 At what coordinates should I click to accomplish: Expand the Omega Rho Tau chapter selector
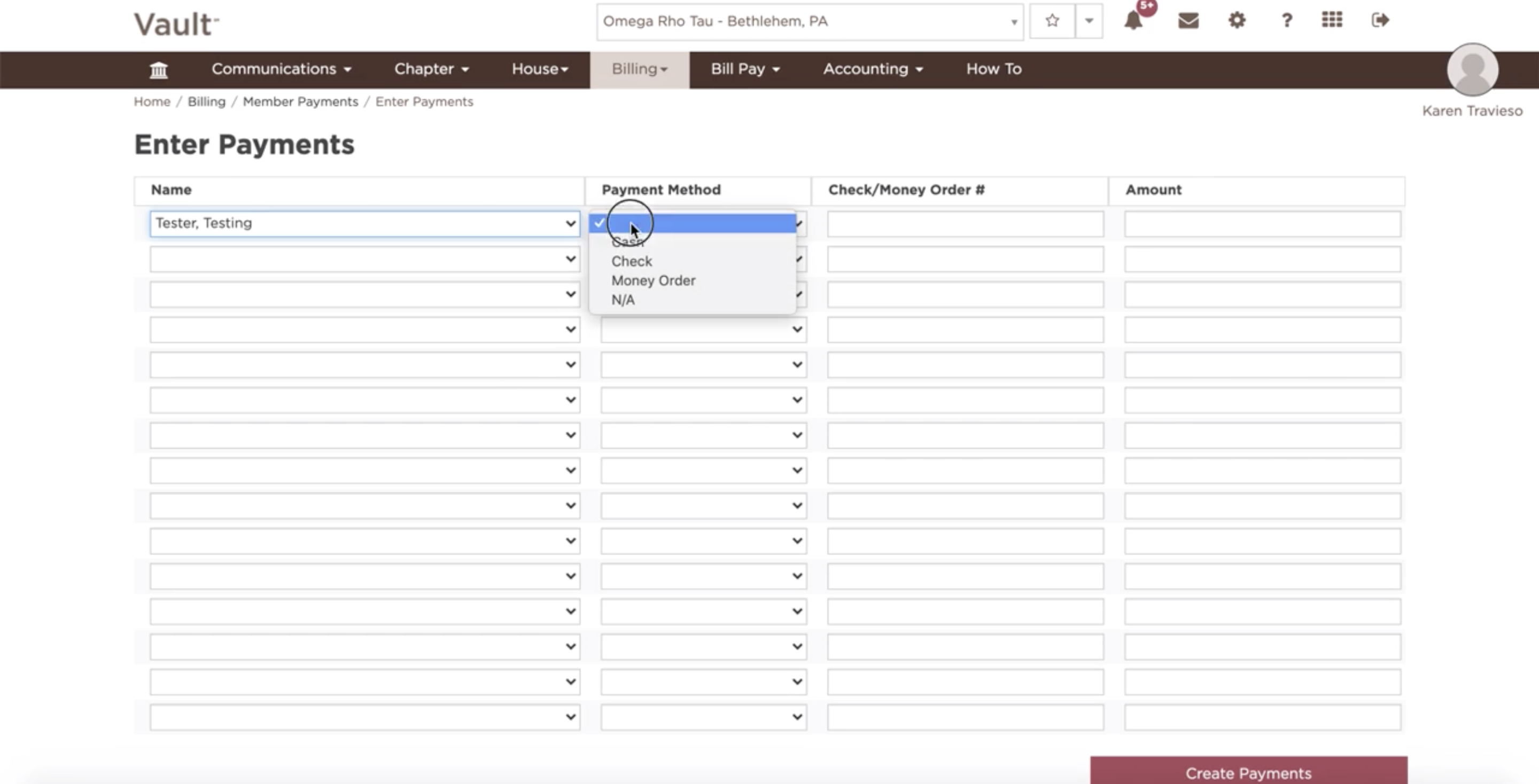pyautogui.click(x=809, y=22)
